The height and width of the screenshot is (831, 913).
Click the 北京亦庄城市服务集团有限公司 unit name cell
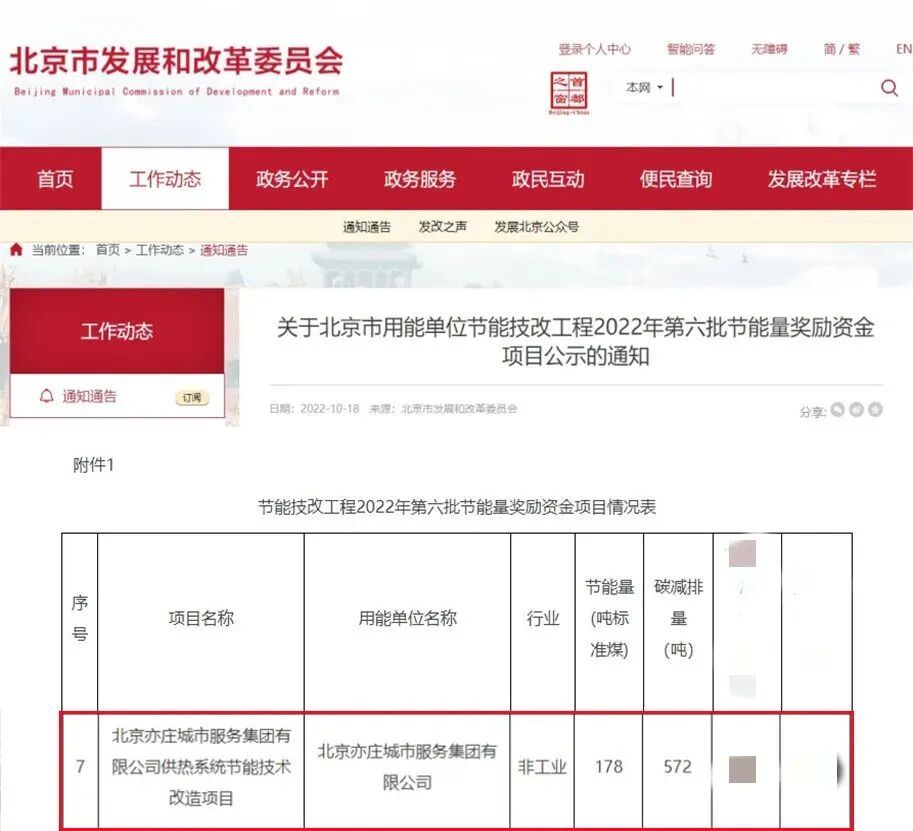coord(407,766)
